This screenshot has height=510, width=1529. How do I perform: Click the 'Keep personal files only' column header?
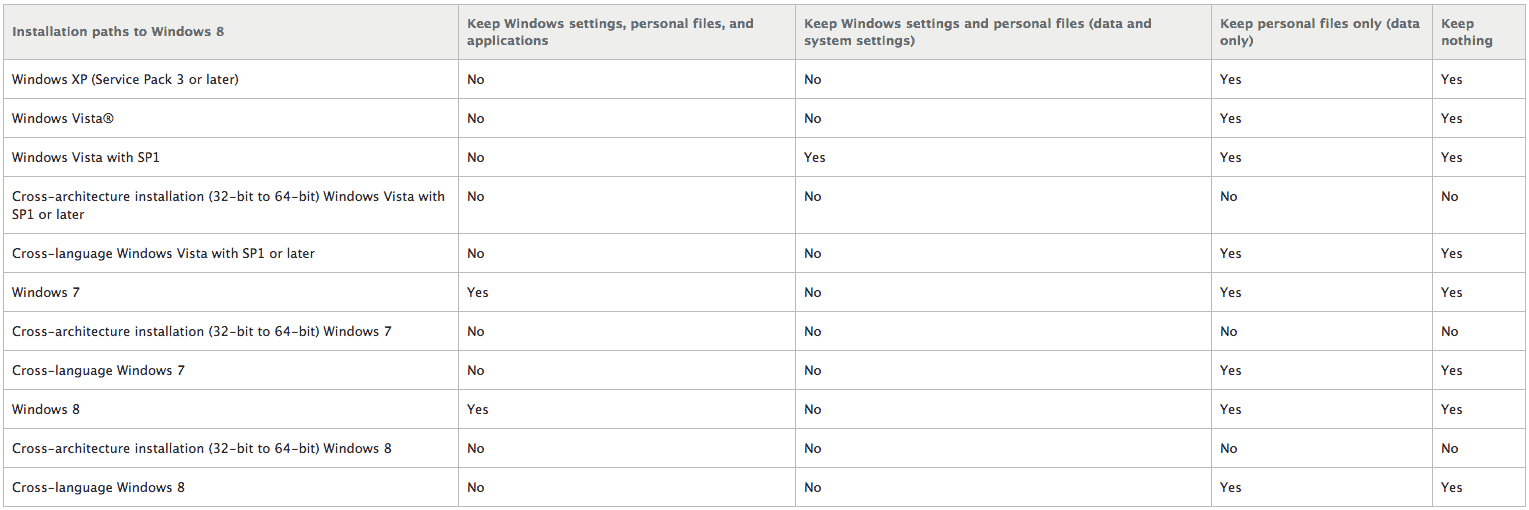(1320, 32)
